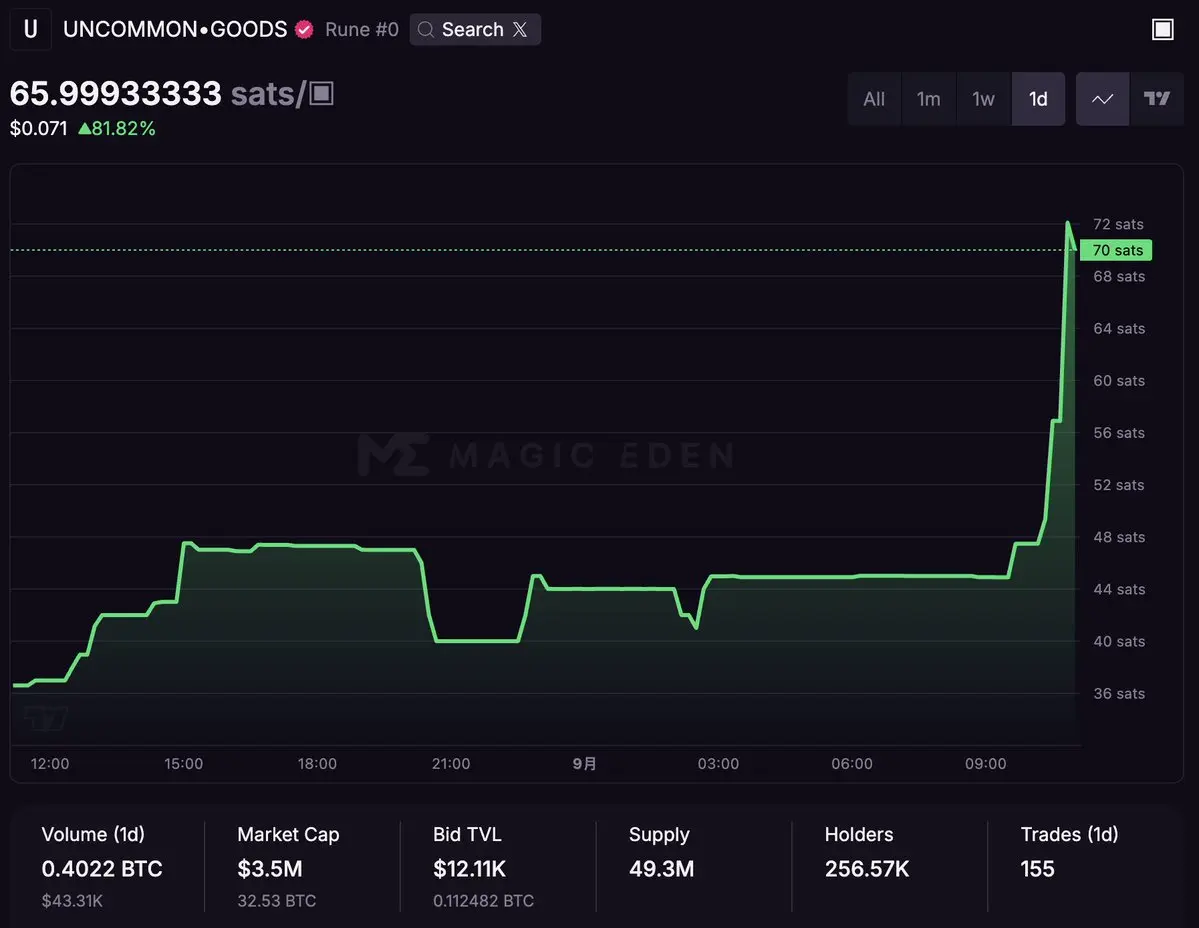Image resolution: width=1199 pixels, height=928 pixels.
Task: Click the 09:00 time axis label
Action: 986,764
